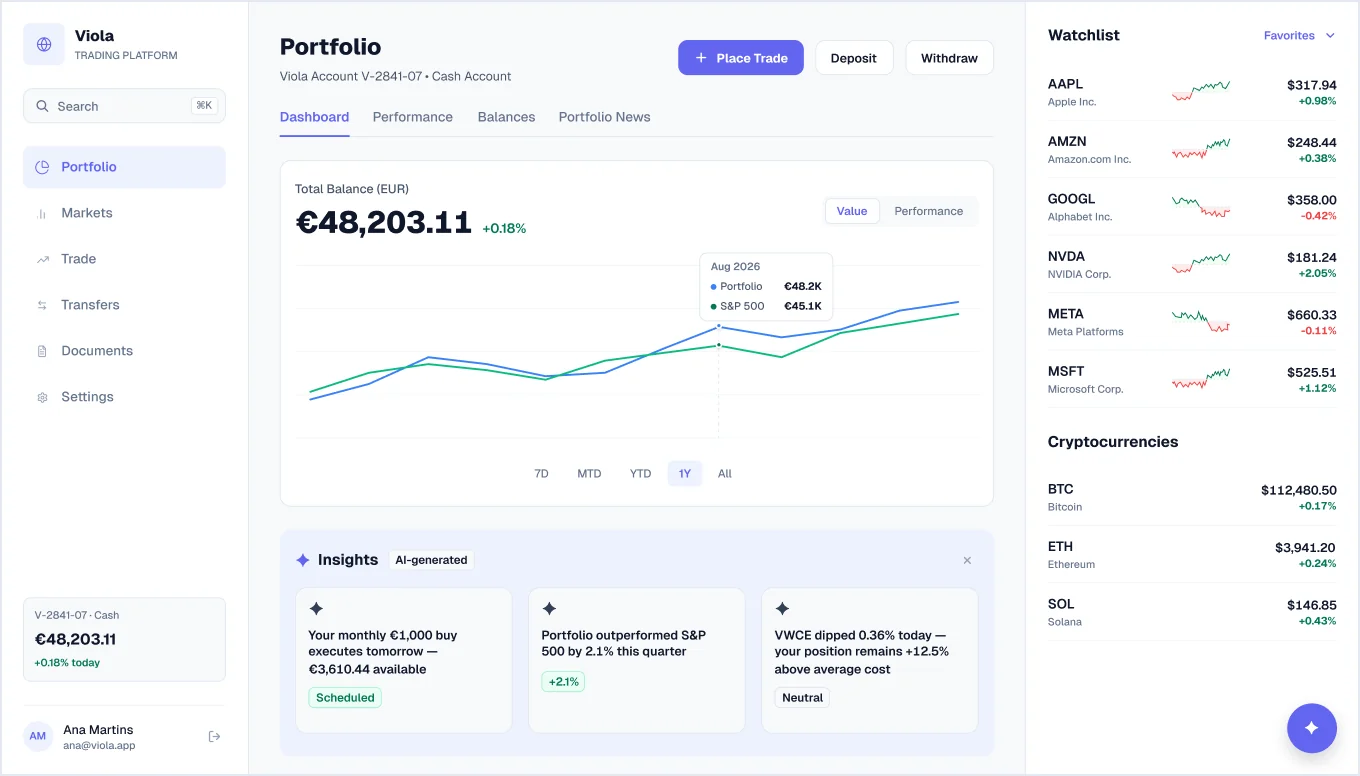The width and height of the screenshot is (1360, 776).
Task: Close the Insights panel
Action: [967, 560]
